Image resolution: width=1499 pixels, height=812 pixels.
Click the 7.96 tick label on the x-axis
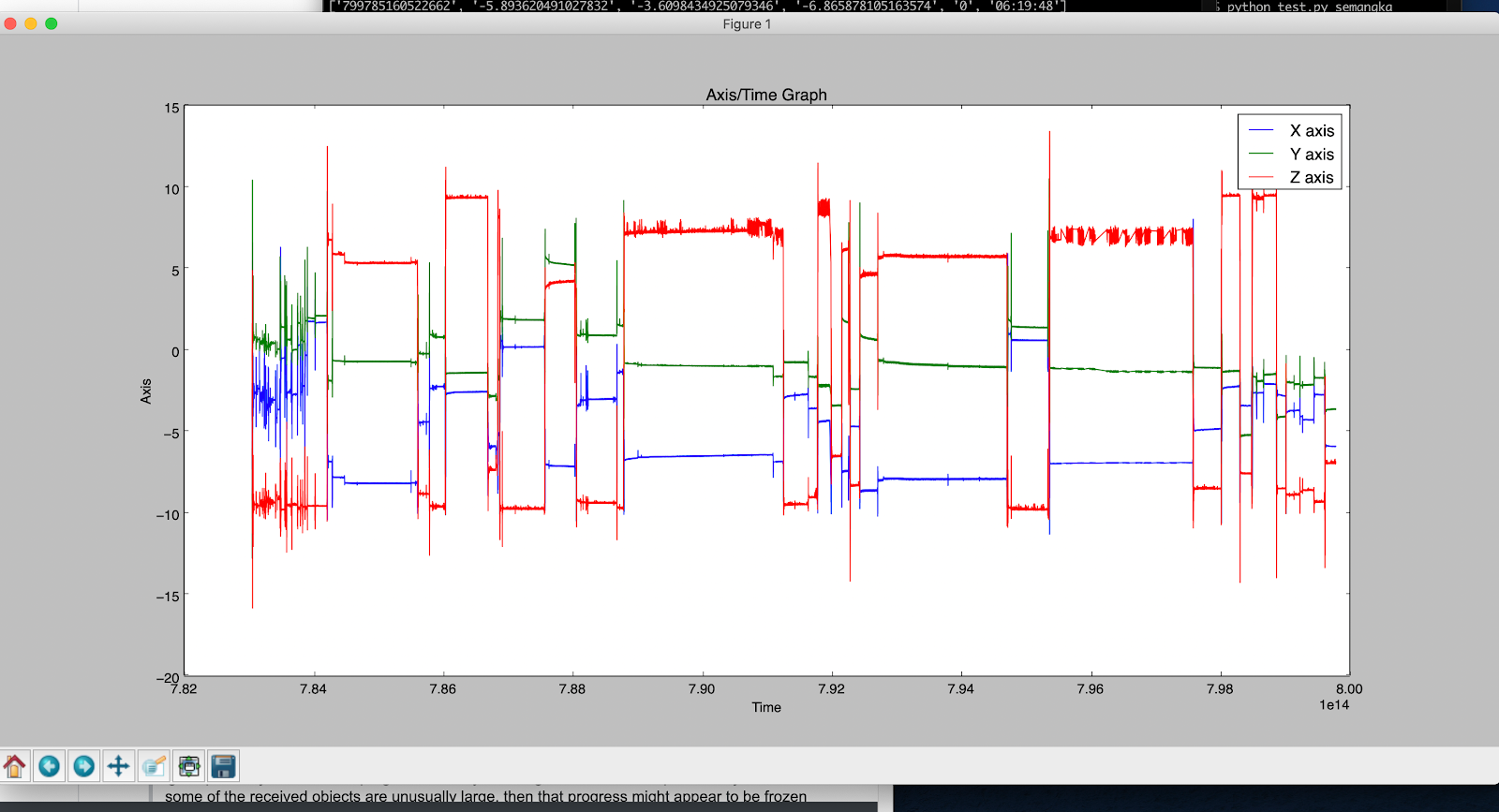(x=1091, y=688)
